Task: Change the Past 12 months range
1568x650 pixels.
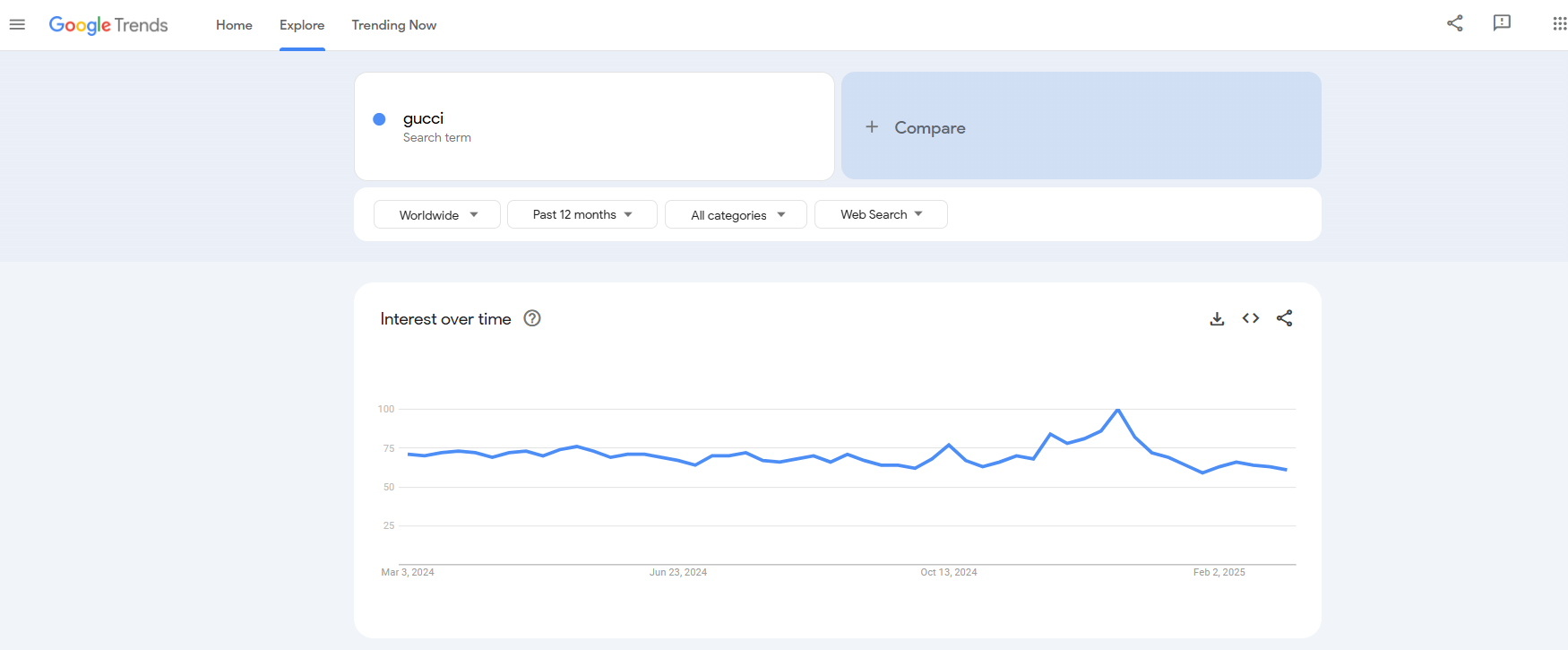Action: click(x=582, y=214)
